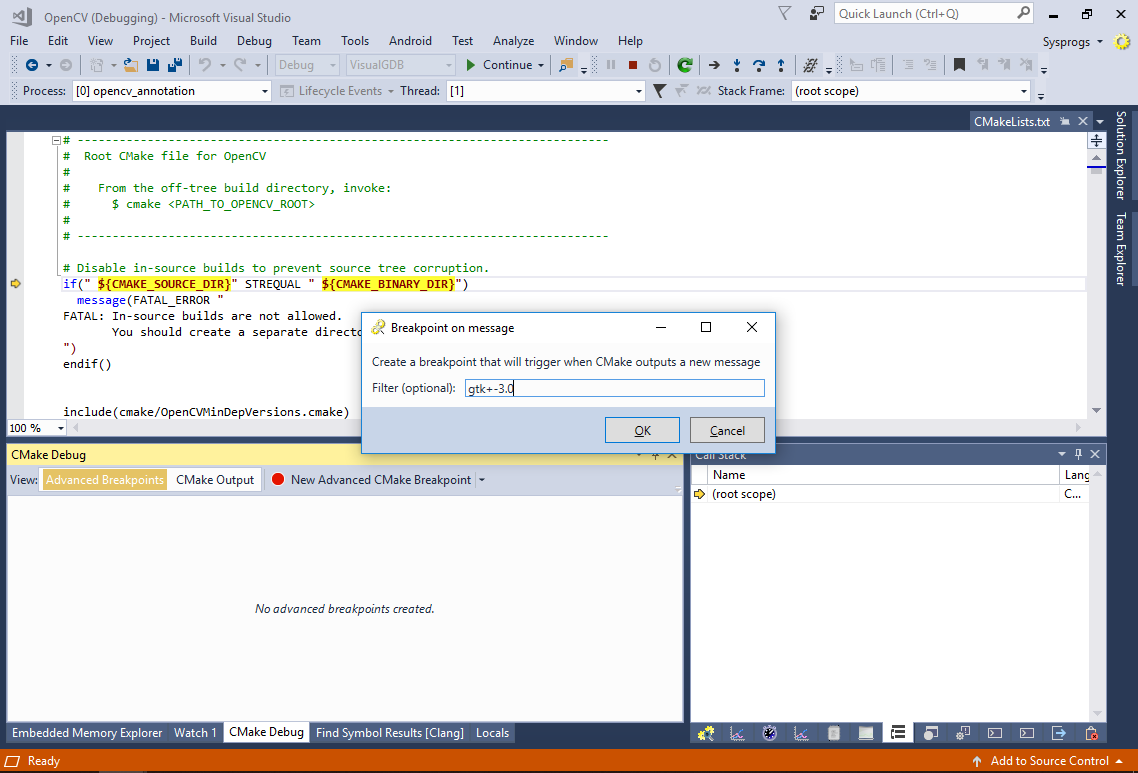Collapse the comment block outlining box
The height and width of the screenshot is (773, 1138).
(x=57, y=141)
